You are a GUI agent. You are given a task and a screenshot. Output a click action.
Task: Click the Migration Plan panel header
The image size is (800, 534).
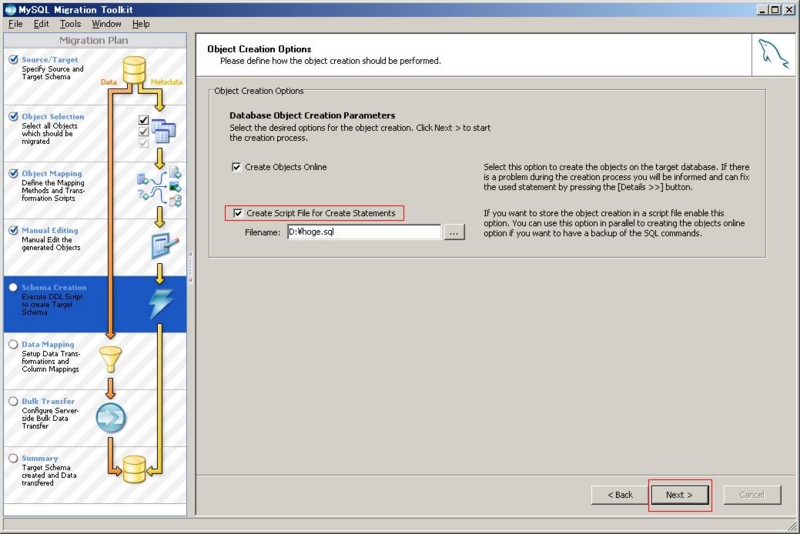coord(94,40)
